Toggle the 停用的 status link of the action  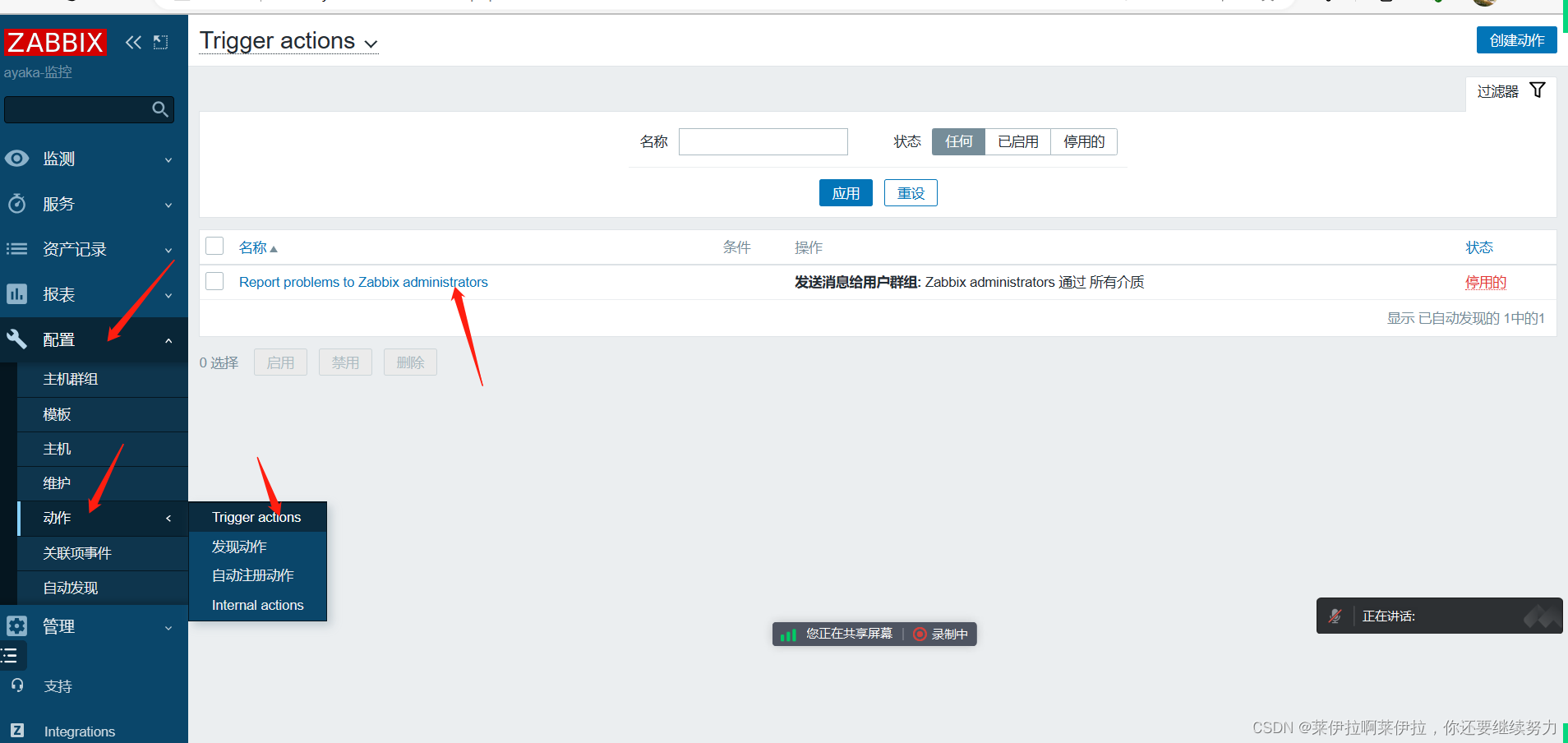point(1486,282)
